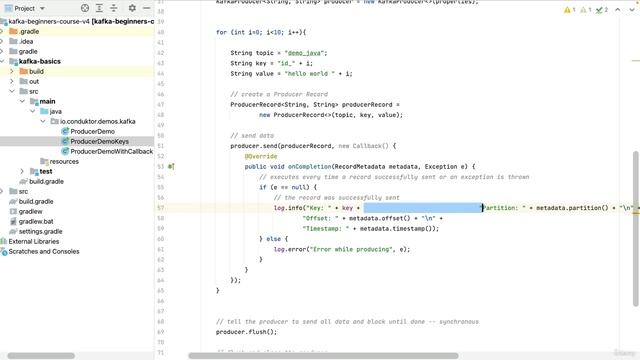
Task: Click the Collapse All icon in Project panel
Action: pos(114,8)
